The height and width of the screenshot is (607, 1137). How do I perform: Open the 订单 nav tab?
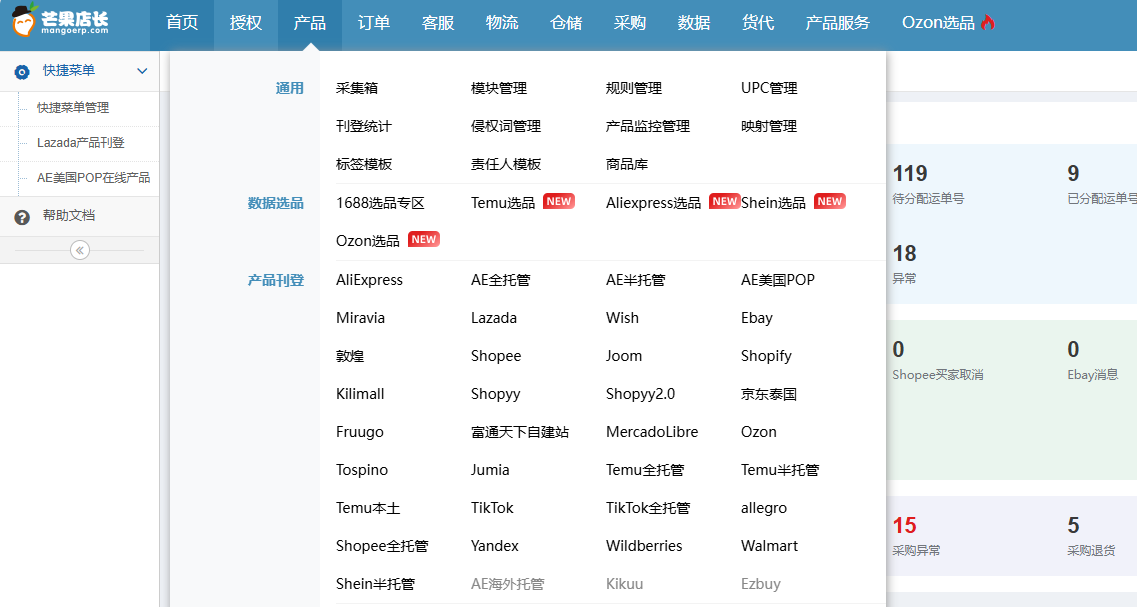[374, 22]
